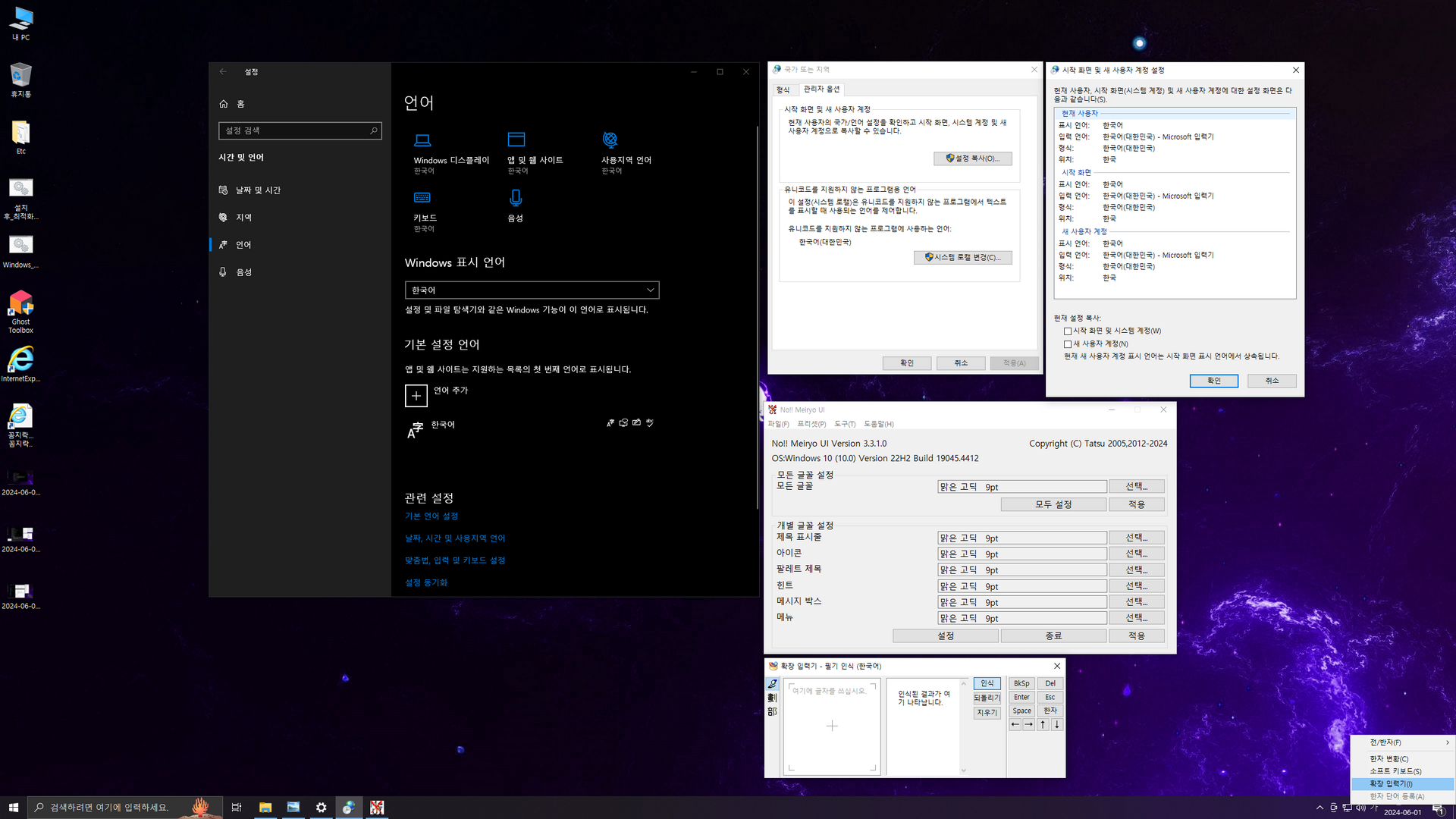Image resolution: width=1456 pixels, height=819 pixels.
Task: Check 시작 화면 및 시스템 계정 checkbox
Action: pyautogui.click(x=1068, y=331)
